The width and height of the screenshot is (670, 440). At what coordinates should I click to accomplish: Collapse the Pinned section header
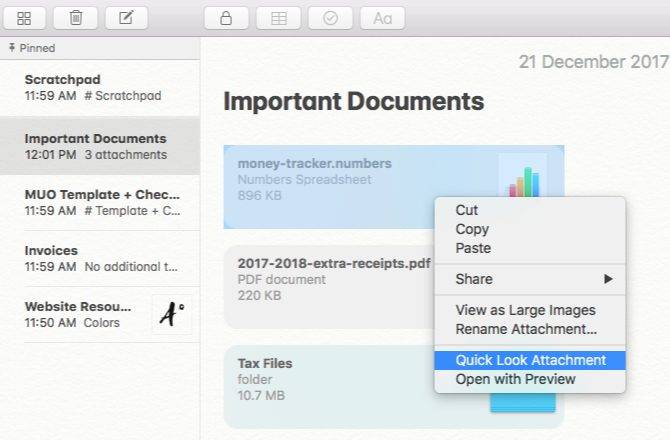30,48
